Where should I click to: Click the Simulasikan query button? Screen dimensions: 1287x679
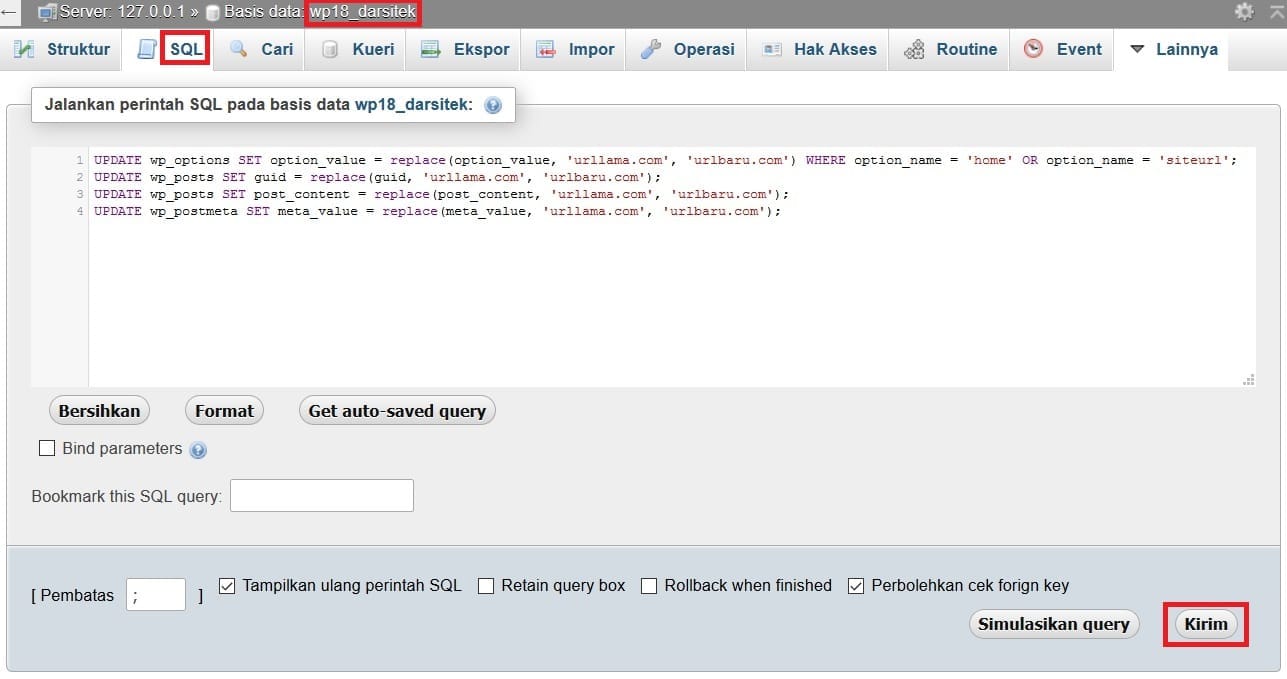pos(1054,624)
